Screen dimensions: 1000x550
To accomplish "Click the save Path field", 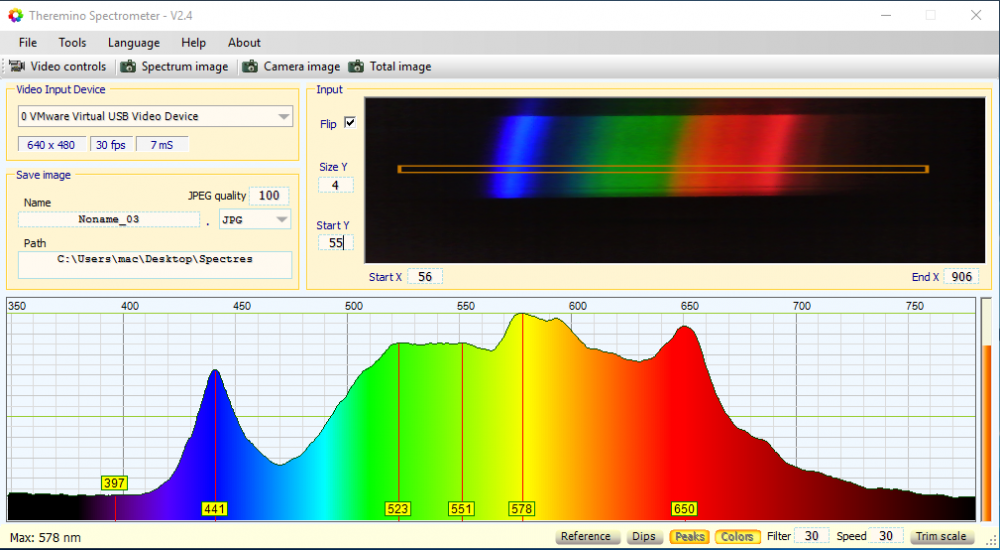I will tap(155, 265).
